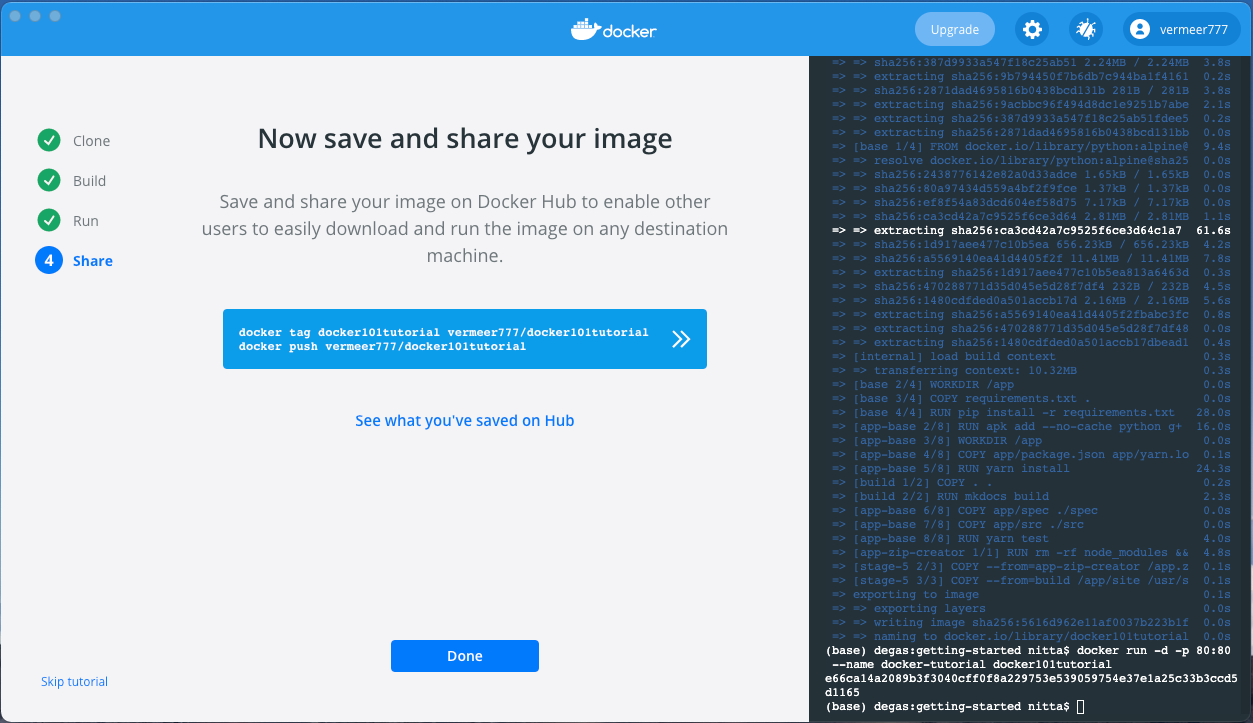The width and height of the screenshot is (1253, 723).
Task: Click the docker tag command text
Action: (443, 332)
